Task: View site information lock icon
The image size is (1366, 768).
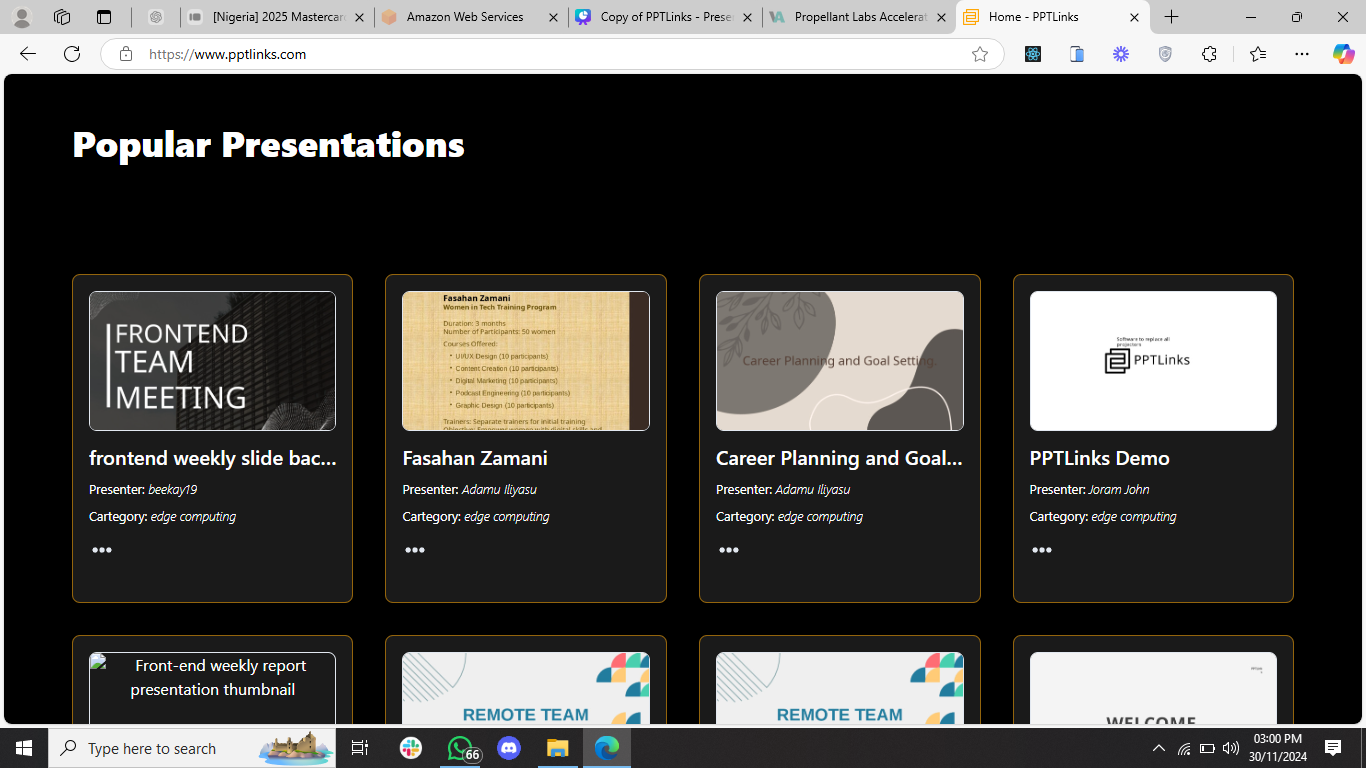Action: pyautogui.click(x=126, y=54)
